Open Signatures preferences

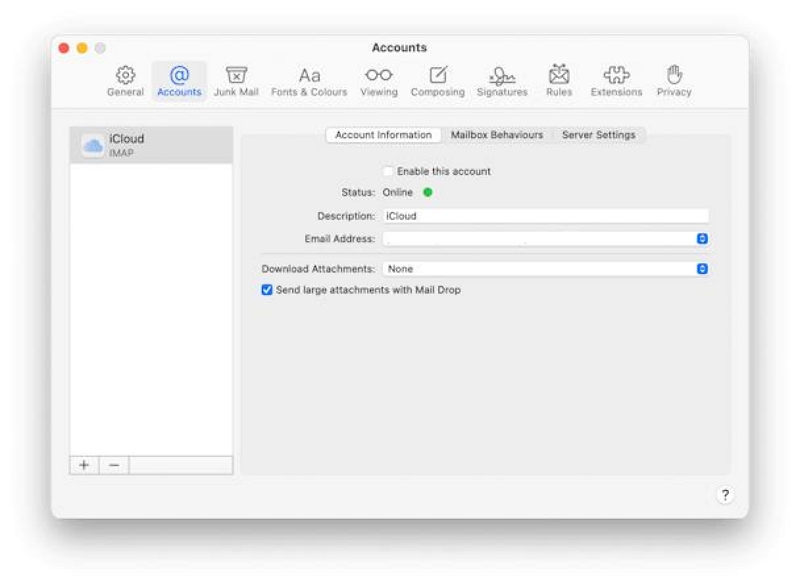502,82
